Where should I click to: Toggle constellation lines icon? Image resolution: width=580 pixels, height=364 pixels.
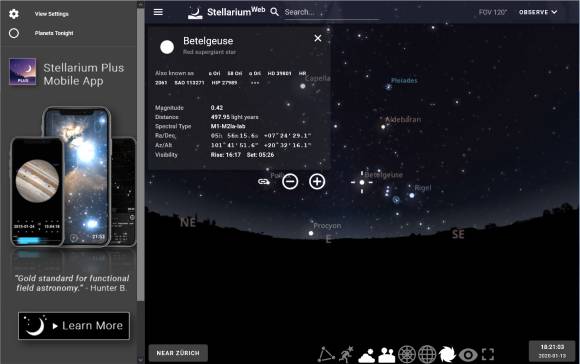[326, 354]
